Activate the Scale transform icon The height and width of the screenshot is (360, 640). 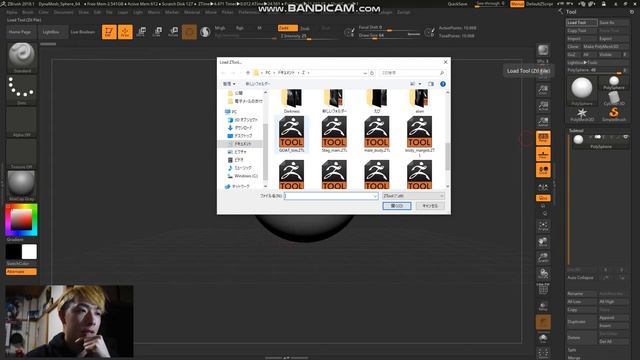click(157, 32)
